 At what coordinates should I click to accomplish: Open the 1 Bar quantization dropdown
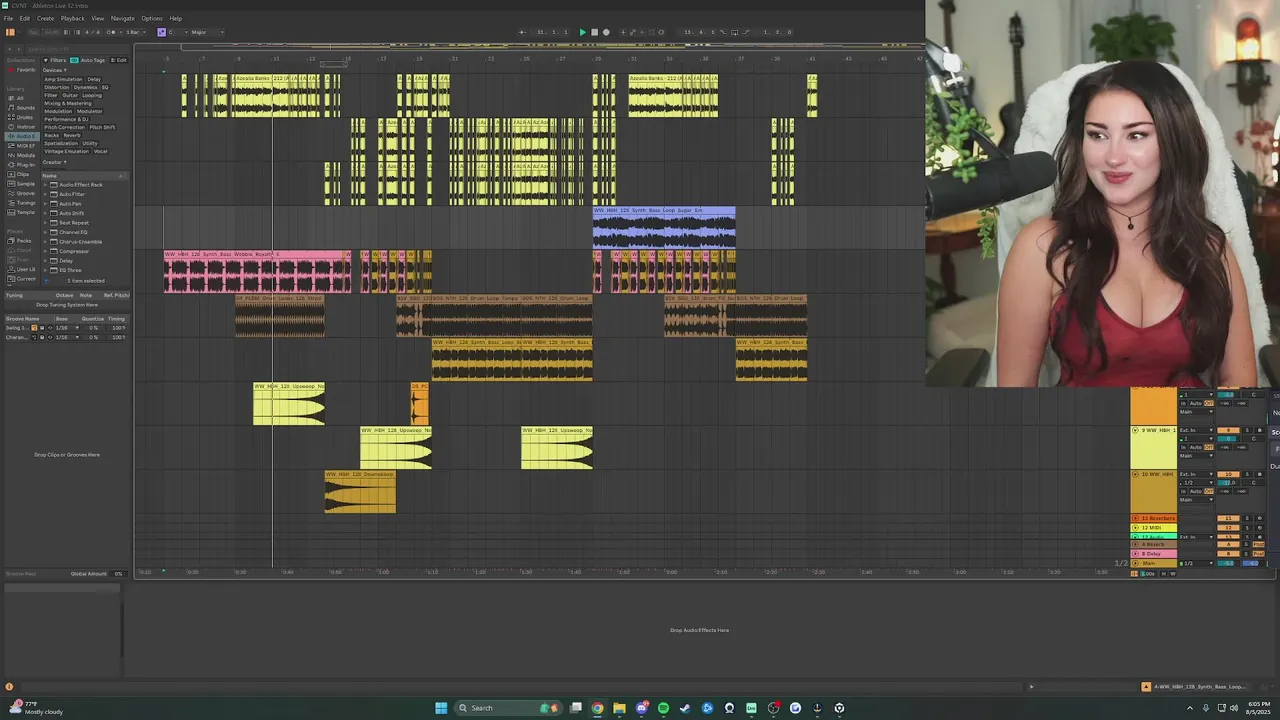pos(136,32)
